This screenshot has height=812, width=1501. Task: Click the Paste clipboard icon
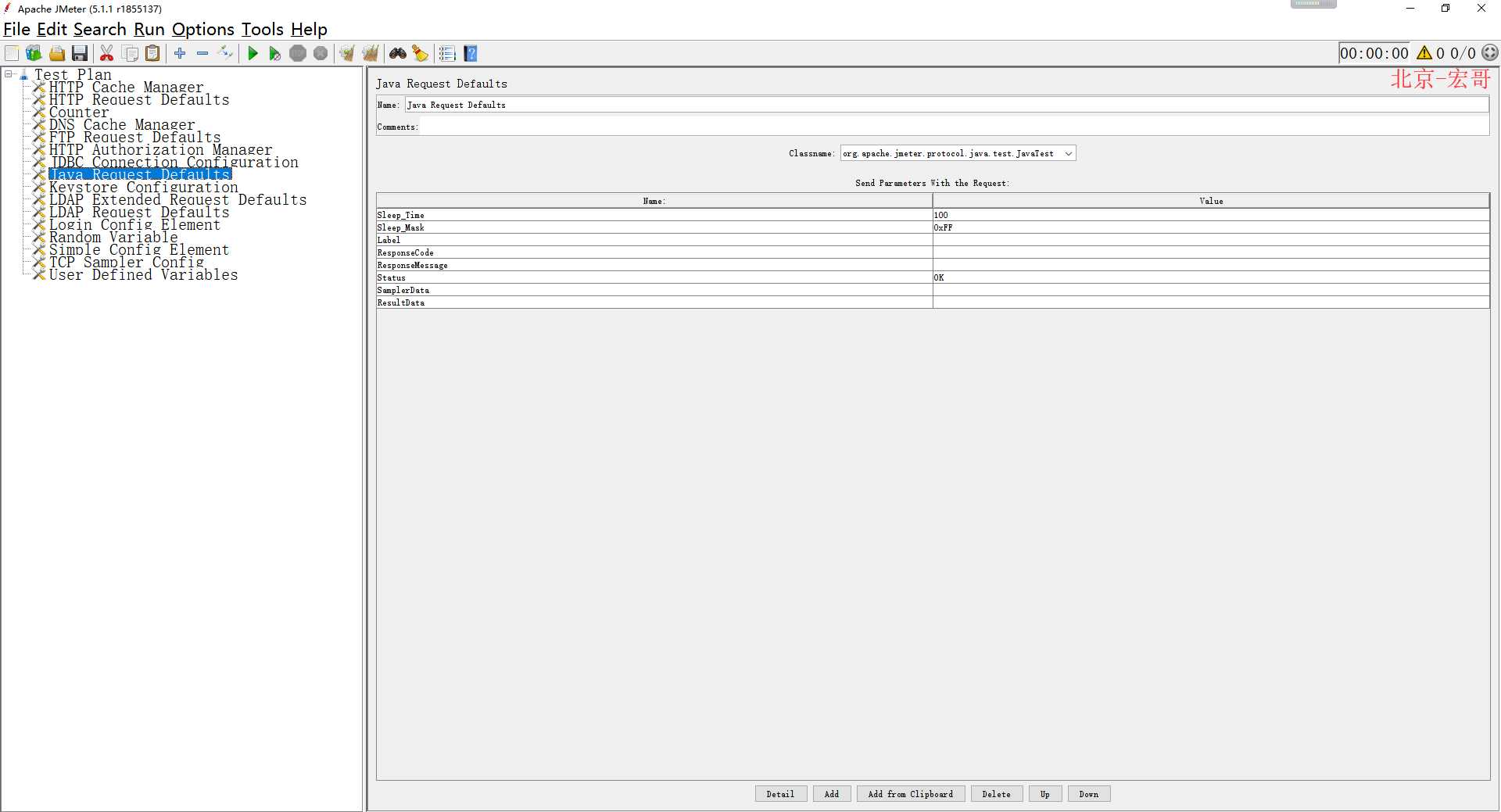coord(153,53)
